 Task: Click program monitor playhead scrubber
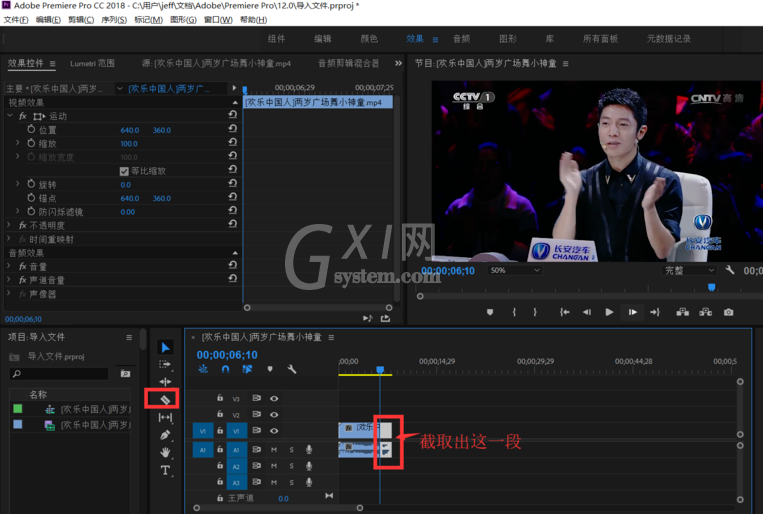[x=711, y=287]
